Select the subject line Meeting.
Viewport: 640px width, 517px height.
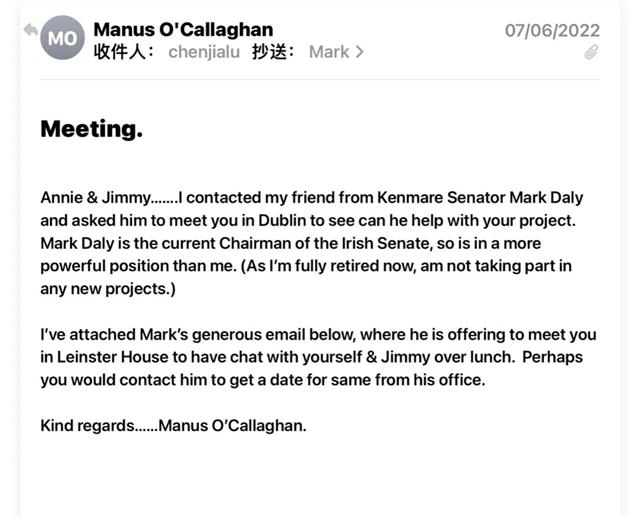point(92,129)
